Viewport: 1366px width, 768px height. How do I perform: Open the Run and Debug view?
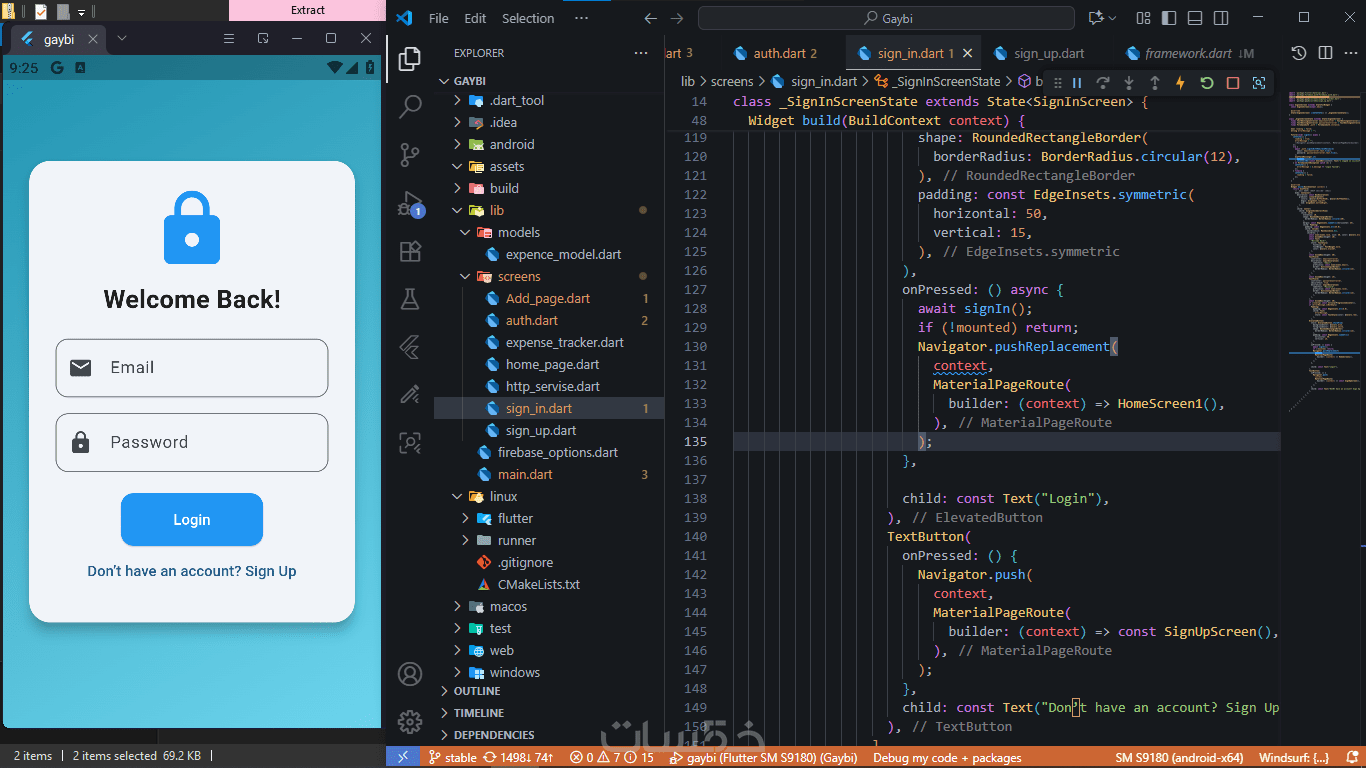tap(410, 203)
